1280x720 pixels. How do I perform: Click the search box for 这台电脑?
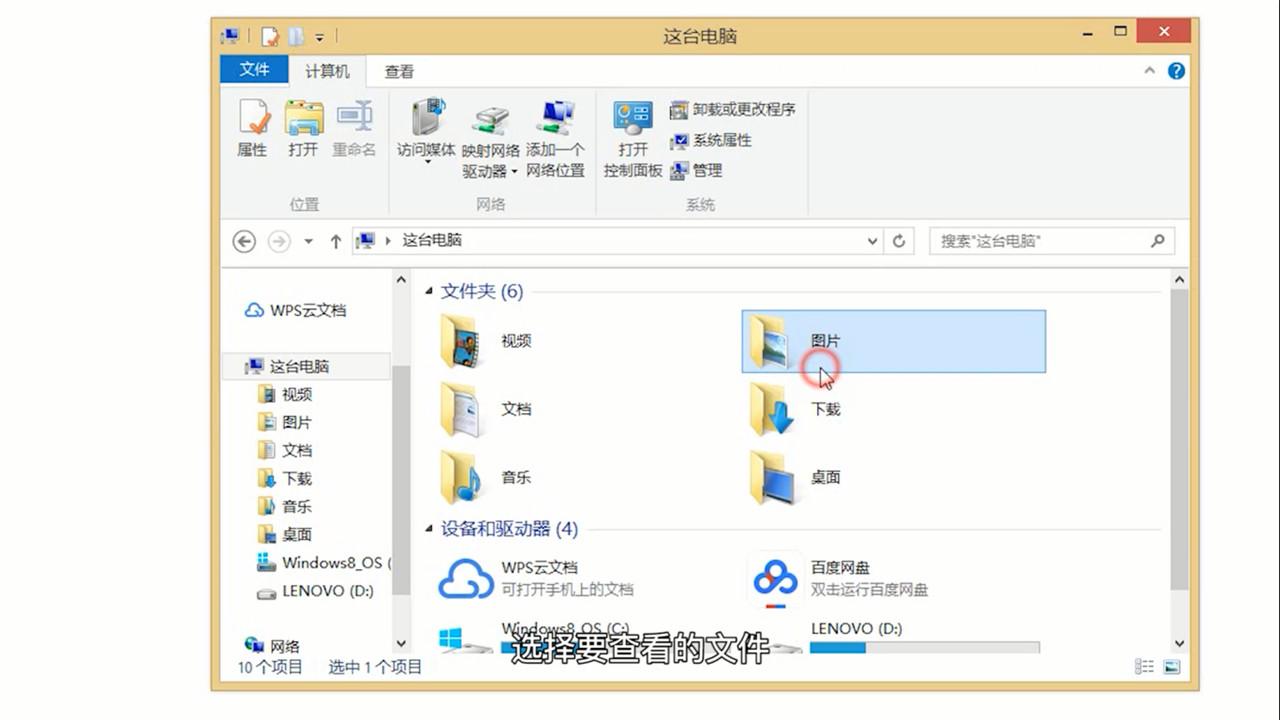(x=1051, y=241)
